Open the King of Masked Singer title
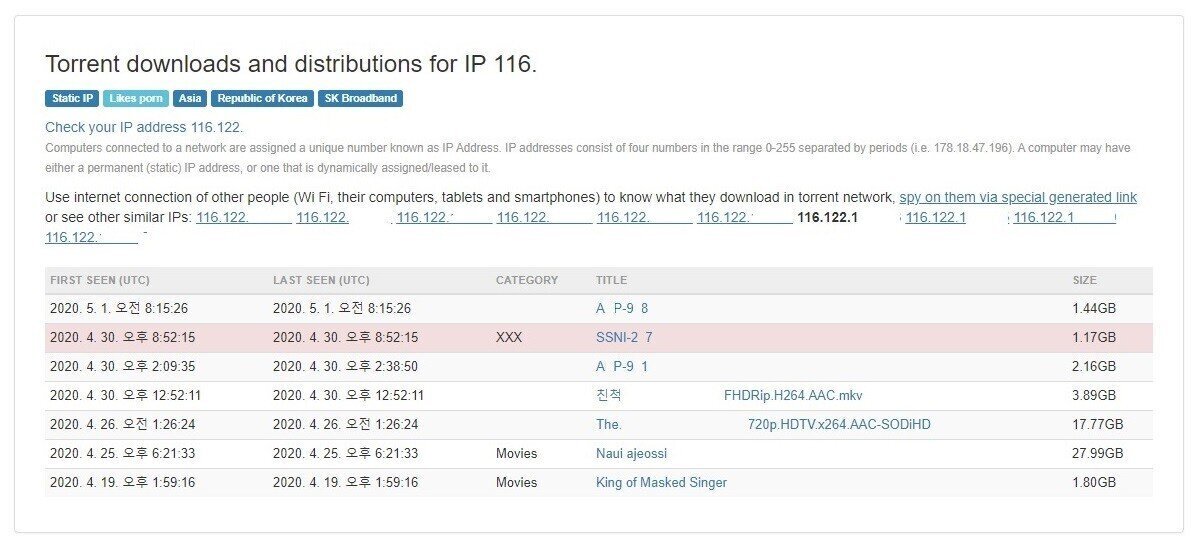 coord(661,482)
